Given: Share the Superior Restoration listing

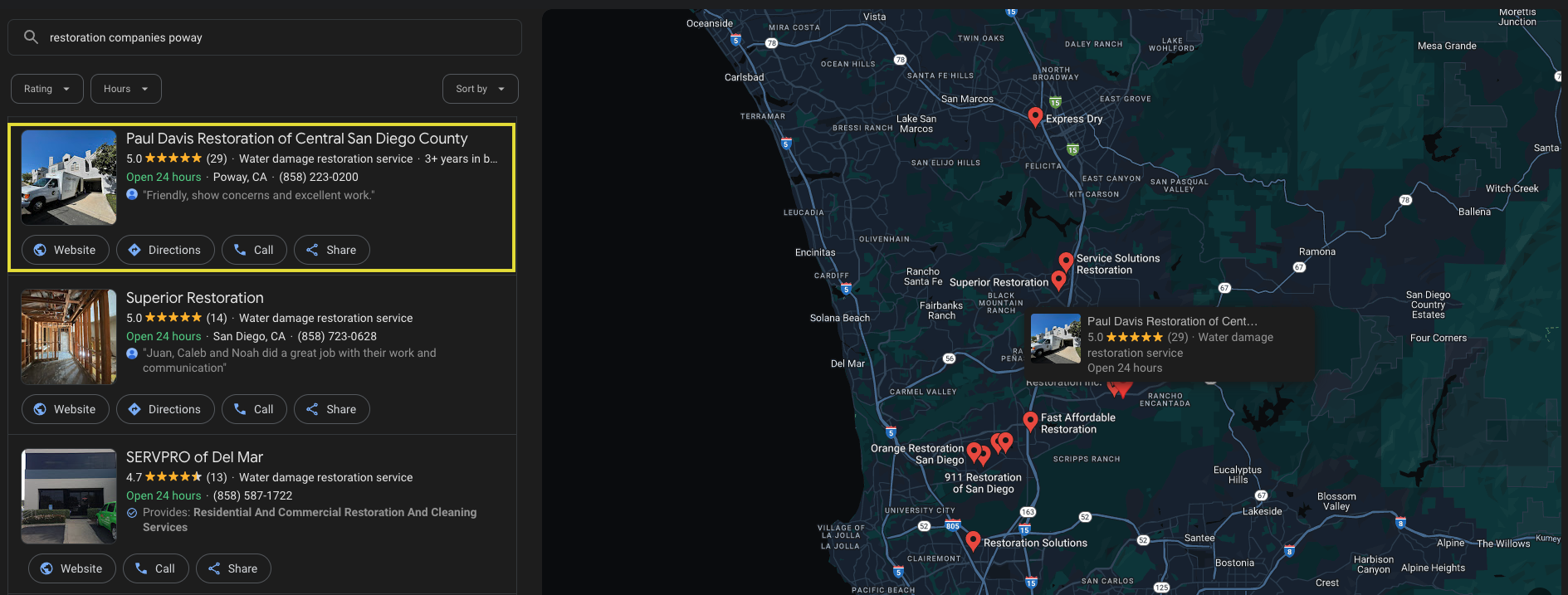Looking at the screenshot, I should pos(332,409).
